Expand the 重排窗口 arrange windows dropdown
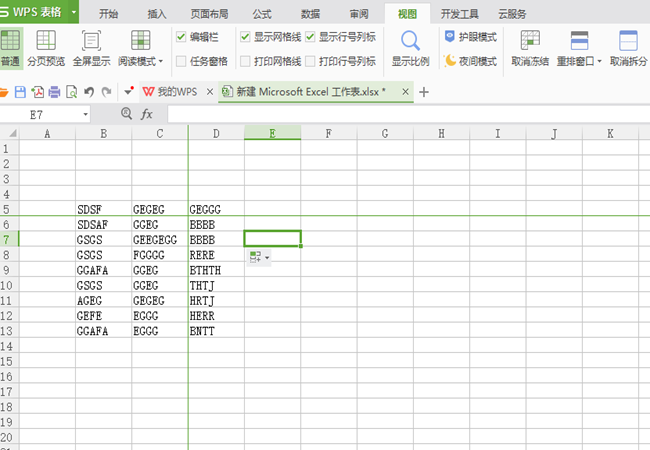This screenshot has width=650, height=450. point(599,61)
